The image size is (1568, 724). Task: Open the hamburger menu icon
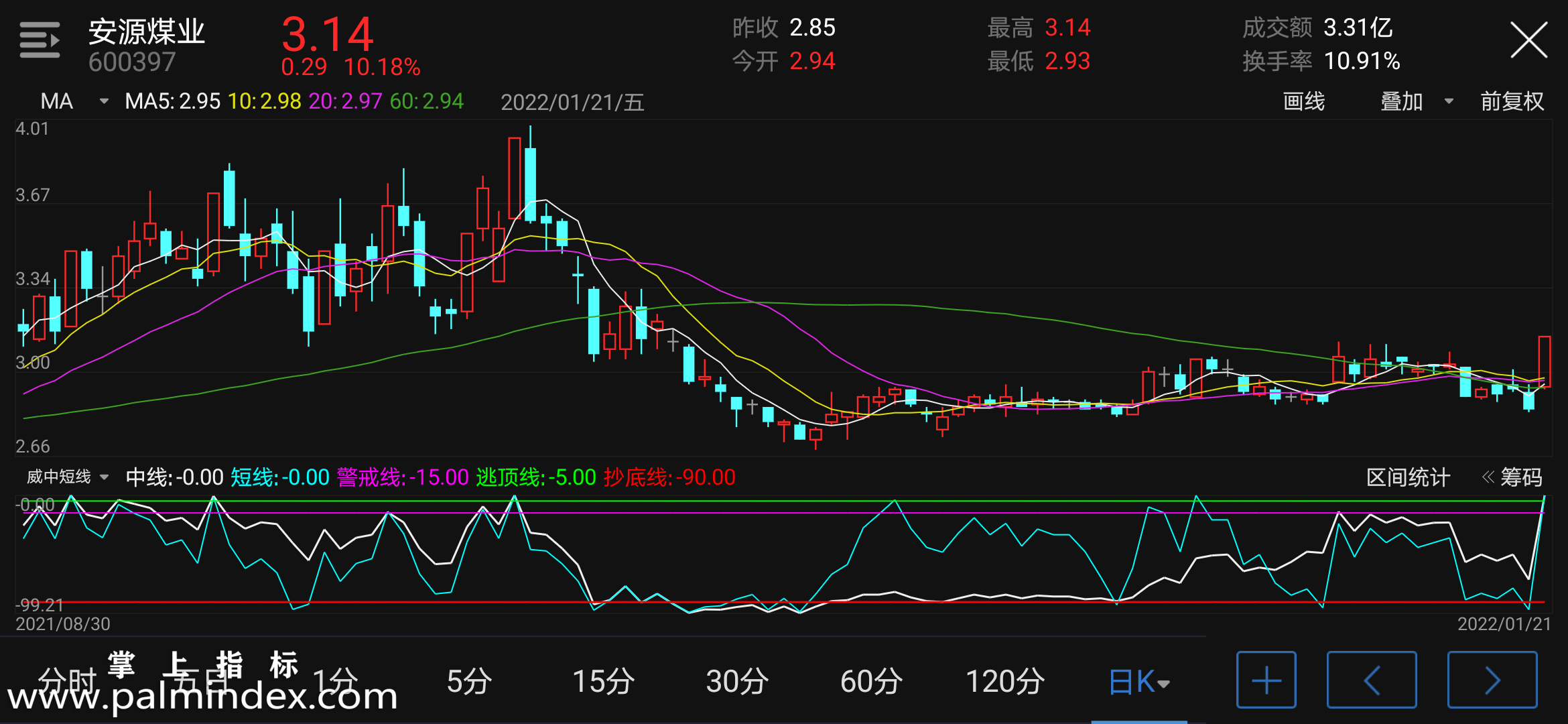pos(40,40)
